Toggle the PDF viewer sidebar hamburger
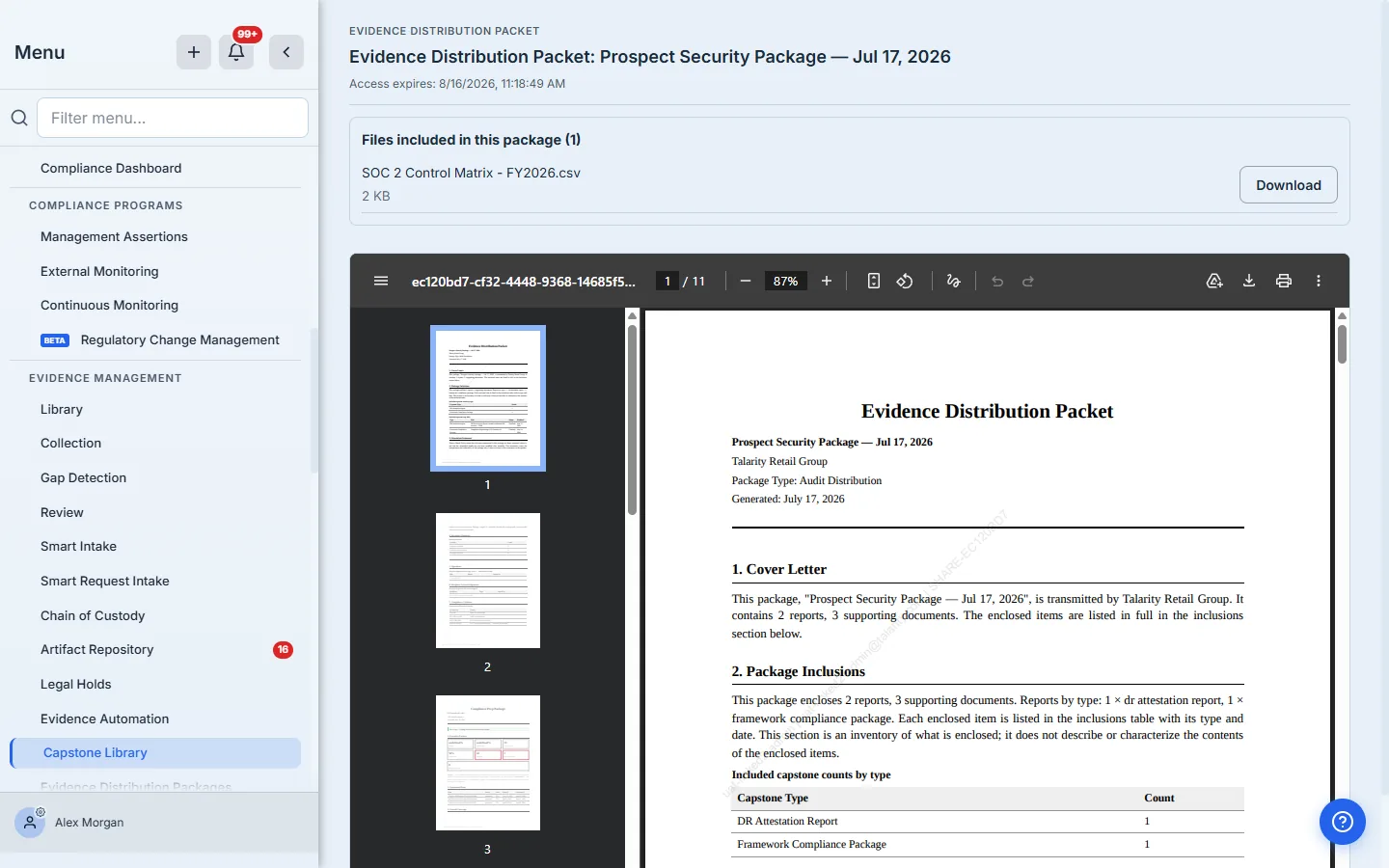 381,281
